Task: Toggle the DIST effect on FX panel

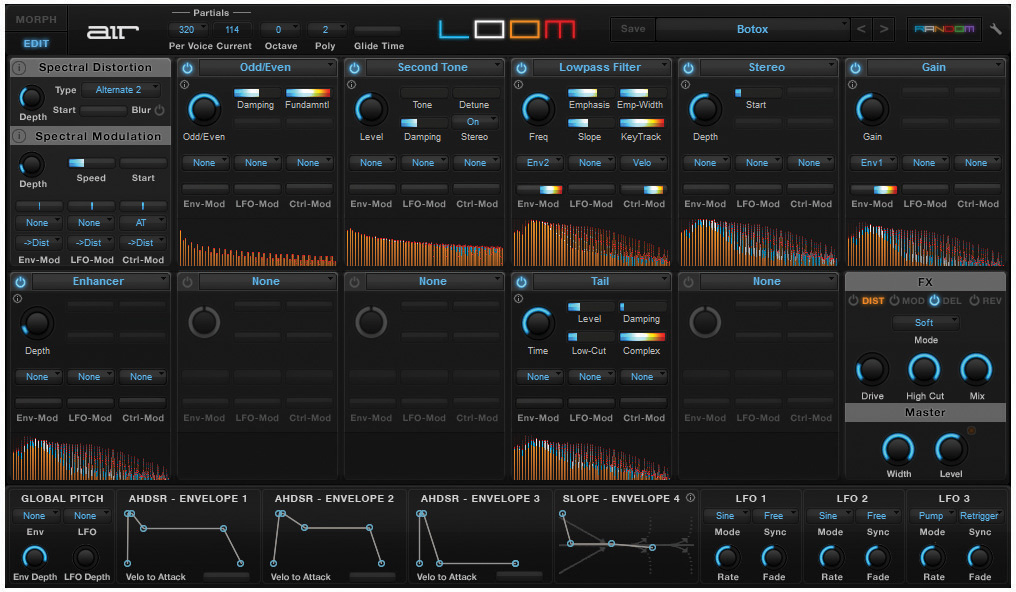Action: 866,301
